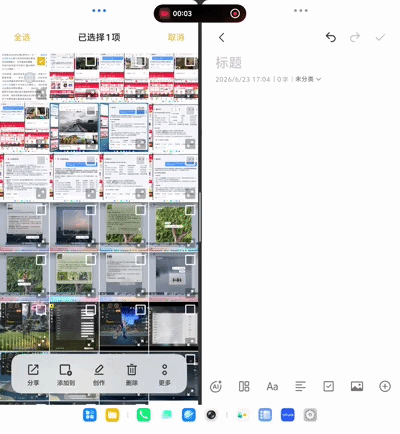Uncheck the yellow checked box on the first photo
This screenshot has width=400, height=434.
(x=41, y=61)
